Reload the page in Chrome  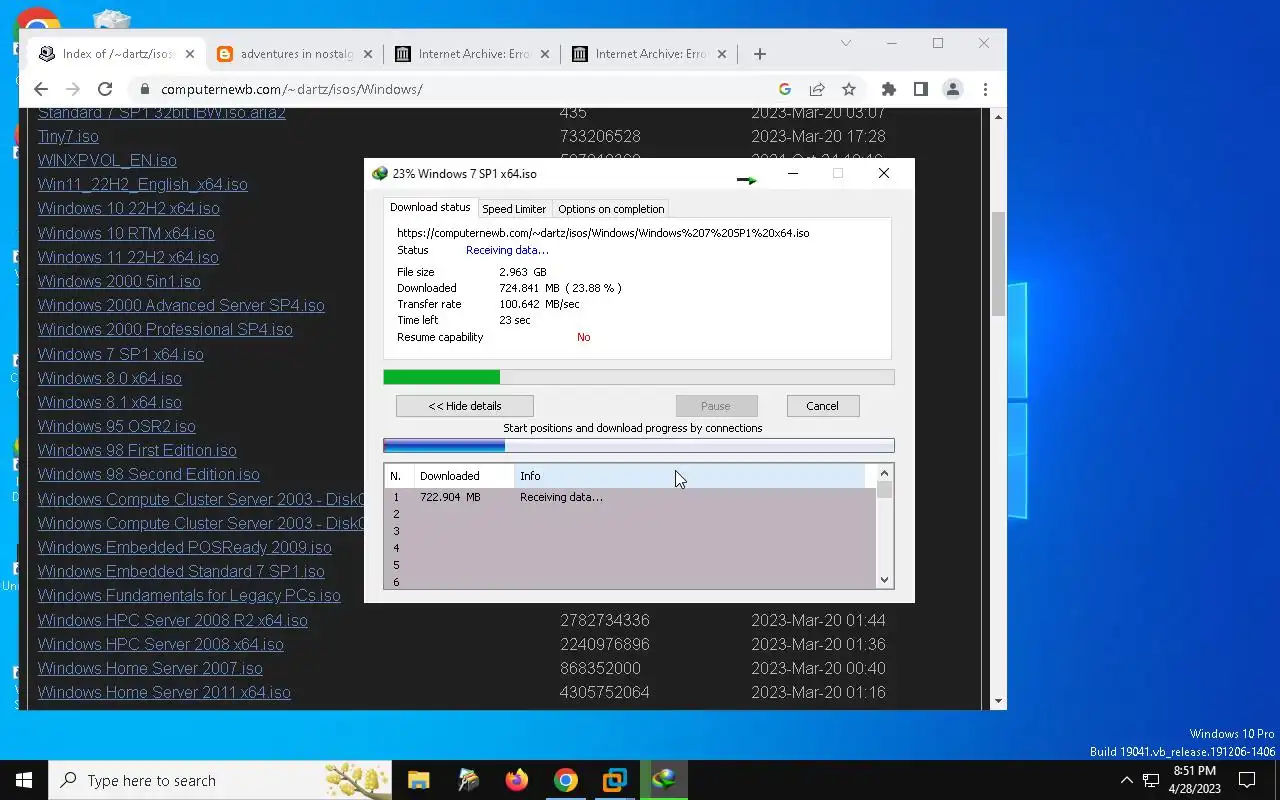click(x=105, y=89)
